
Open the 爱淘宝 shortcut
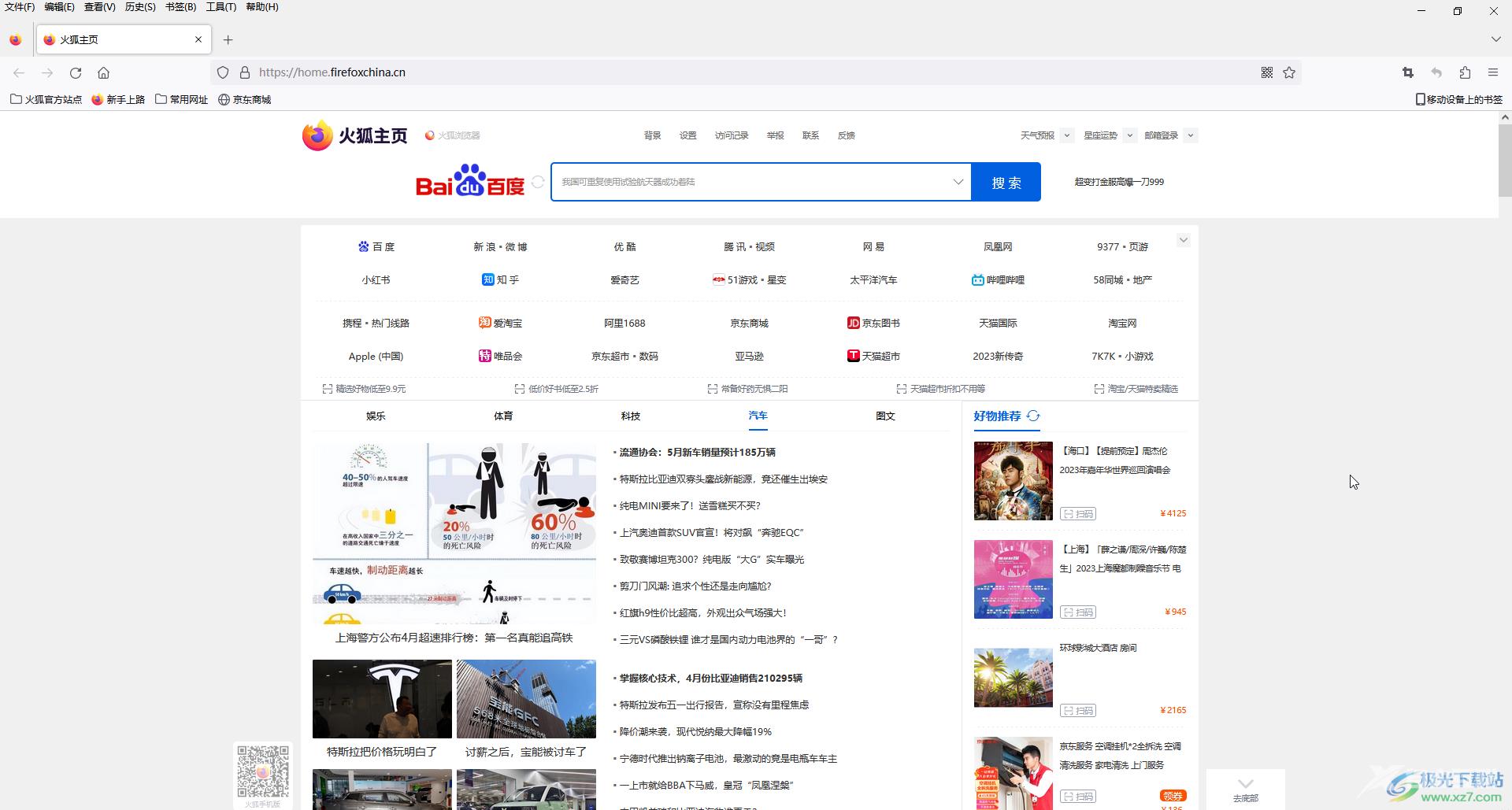(500, 323)
